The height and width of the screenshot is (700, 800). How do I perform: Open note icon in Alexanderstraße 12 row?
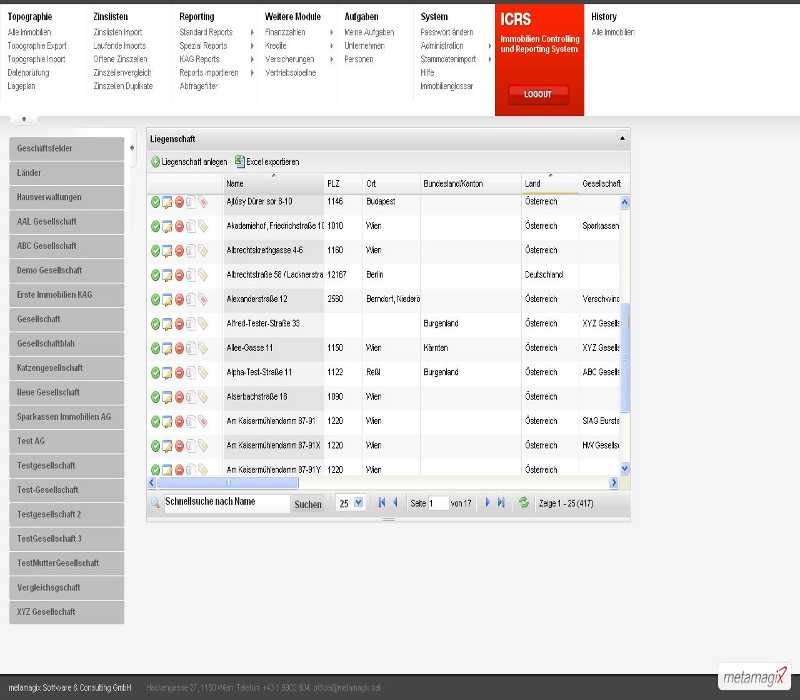(x=167, y=300)
